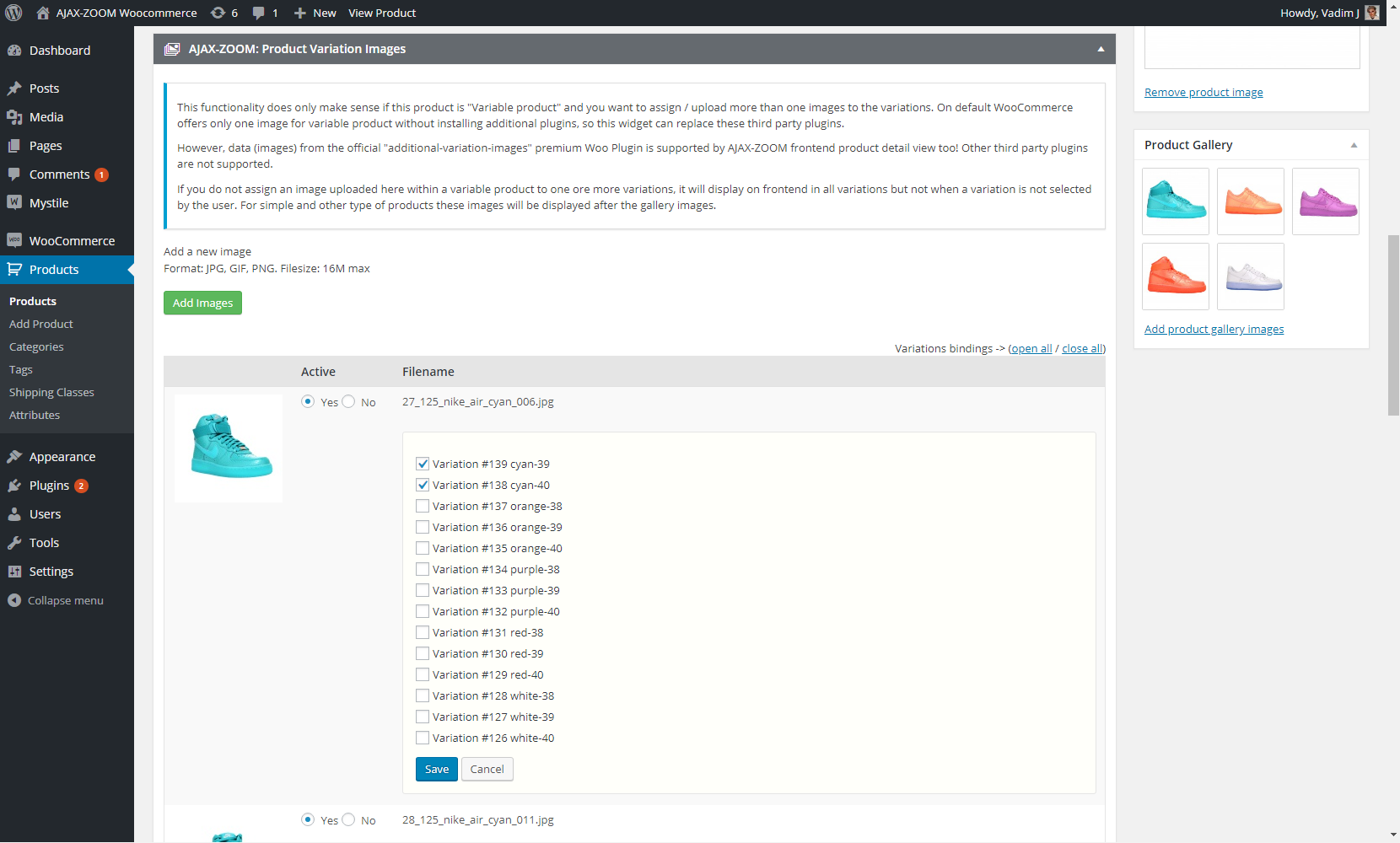Save the variation bindings
This screenshot has width=1400, height=843.
pyautogui.click(x=437, y=769)
